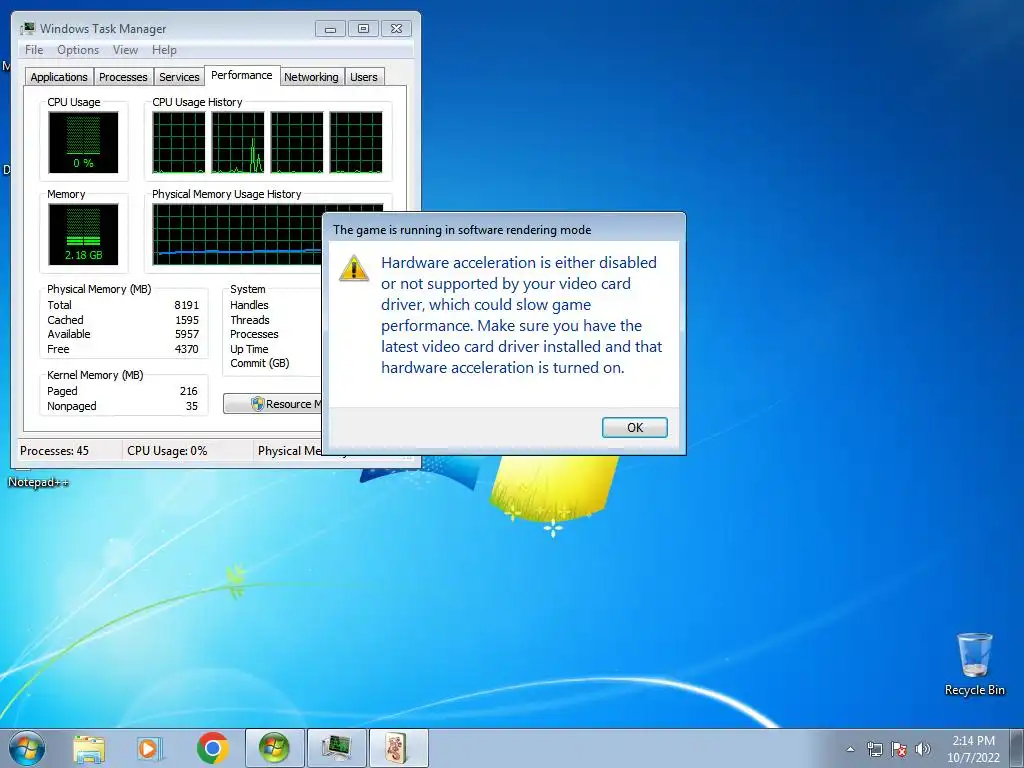Click Processes: 45 in the status bar
The height and width of the screenshot is (768, 1024).
pyautogui.click(x=54, y=451)
